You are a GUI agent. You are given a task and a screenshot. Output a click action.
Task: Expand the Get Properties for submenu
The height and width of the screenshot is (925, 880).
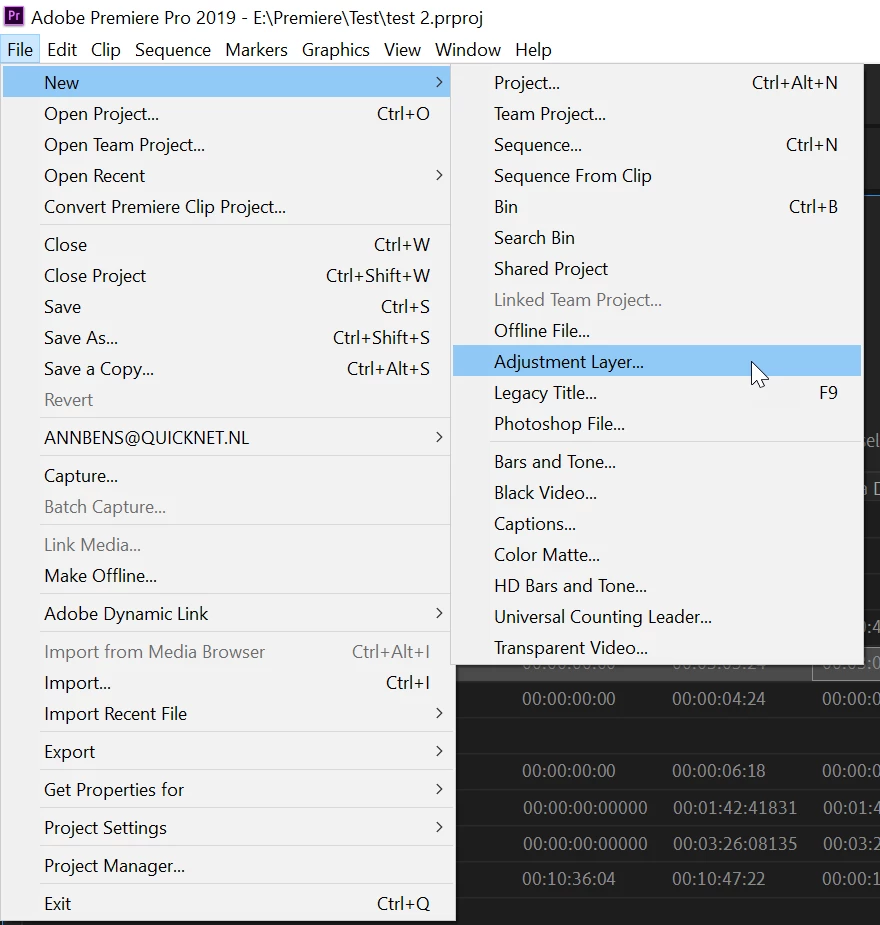(226, 789)
